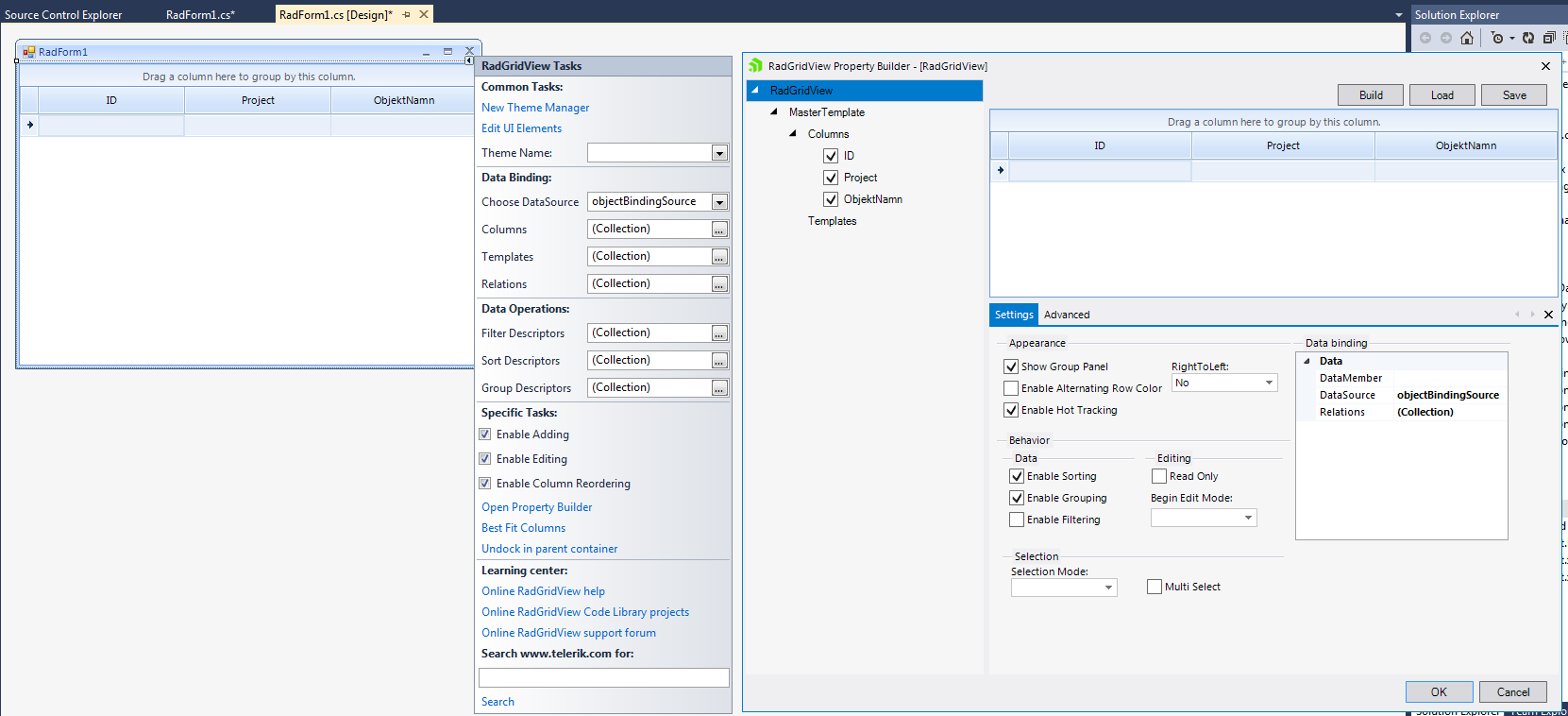Click current row arrow in Property Builder grid
This screenshot has width=1568, height=716.
pos(1000,170)
